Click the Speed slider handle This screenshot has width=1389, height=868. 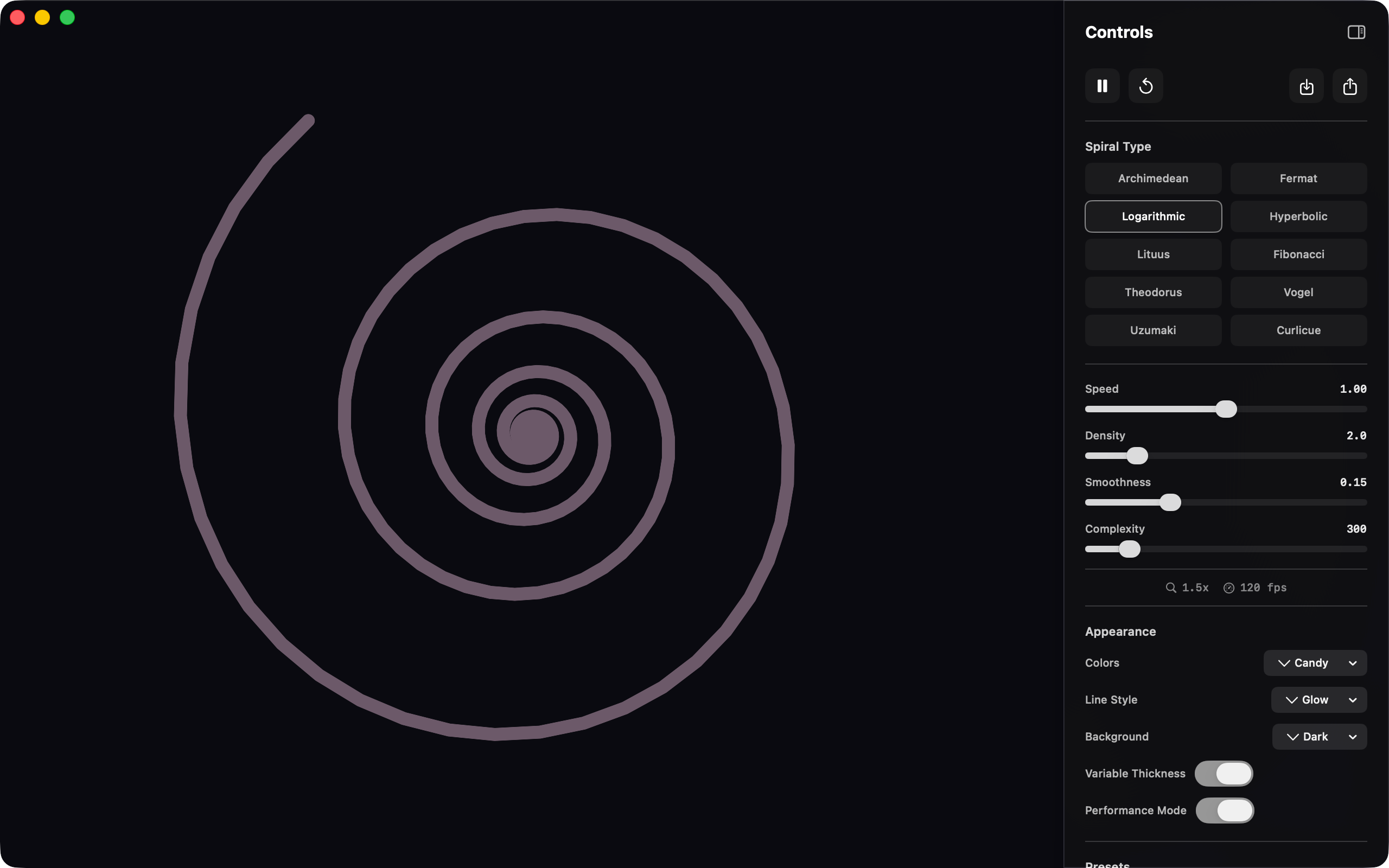tap(1226, 409)
